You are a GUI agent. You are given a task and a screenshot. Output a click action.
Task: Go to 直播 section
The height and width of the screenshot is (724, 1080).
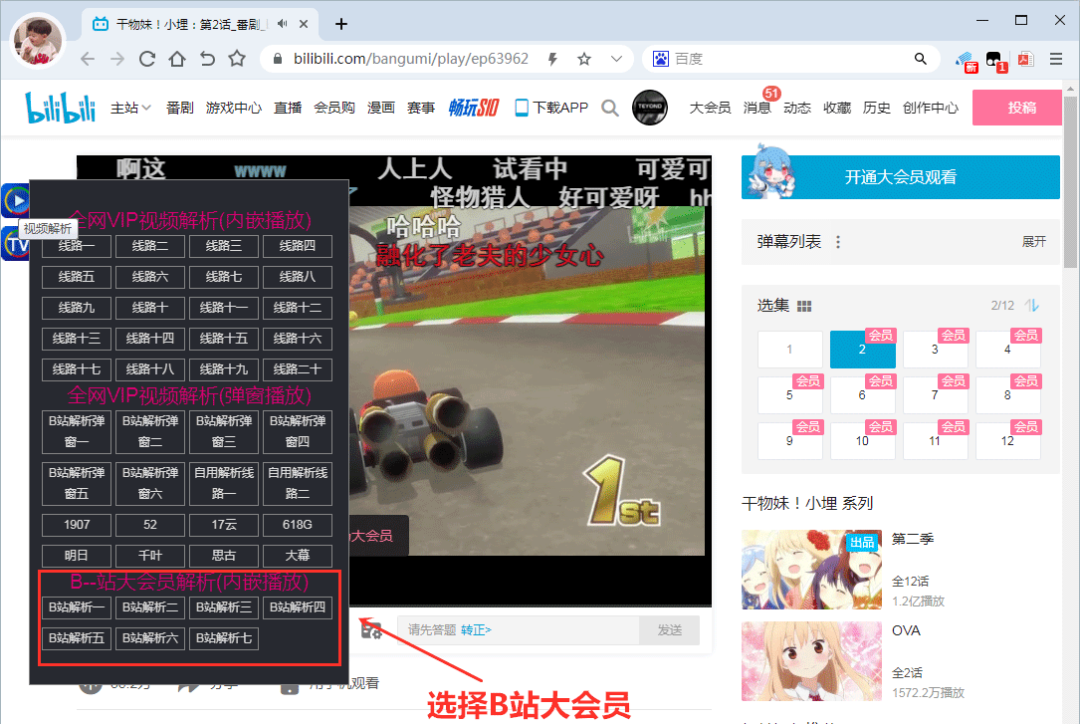287,108
